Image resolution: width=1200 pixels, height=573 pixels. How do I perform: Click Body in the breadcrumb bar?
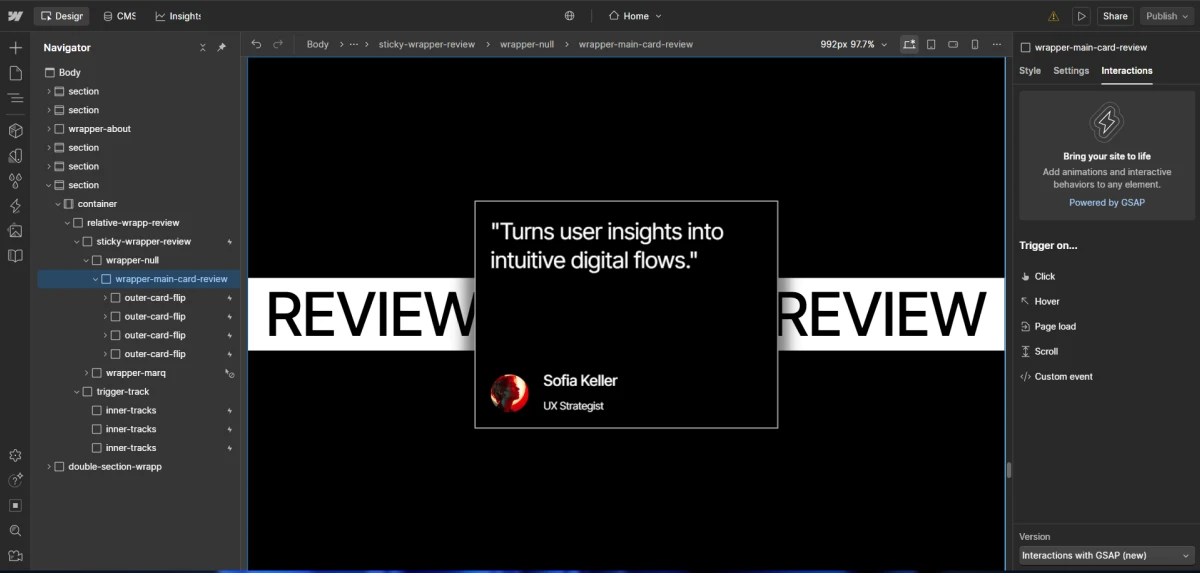[318, 44]
